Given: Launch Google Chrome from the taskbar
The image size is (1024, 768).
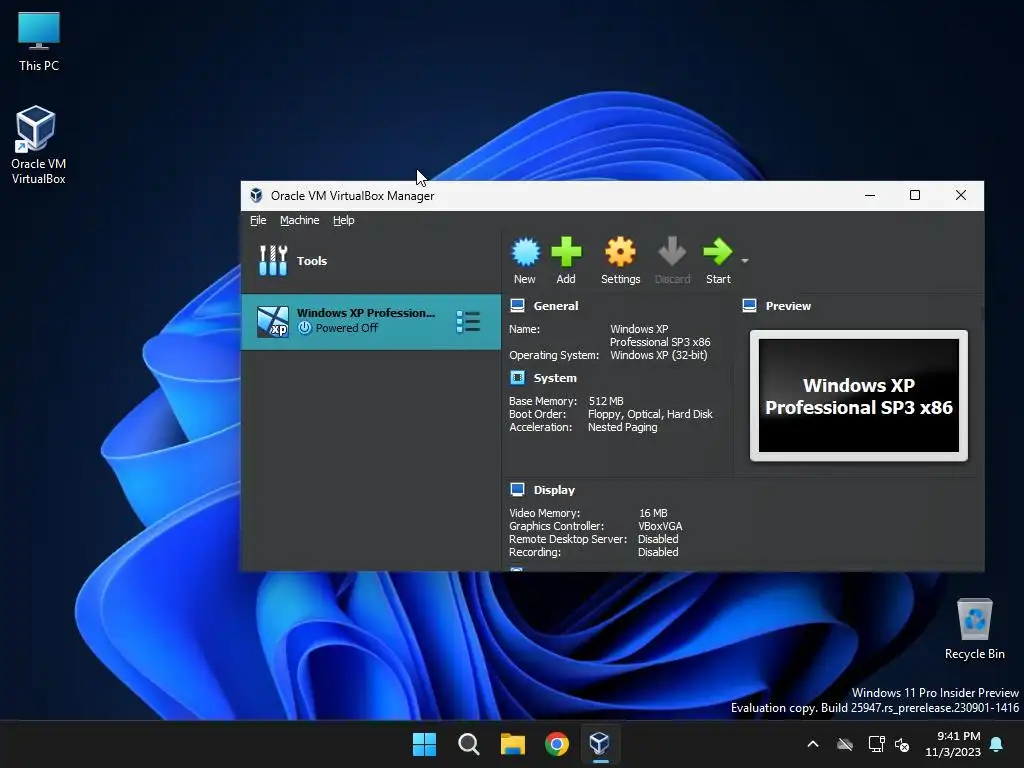Looking at the screenshot, I should coord(557,744).
